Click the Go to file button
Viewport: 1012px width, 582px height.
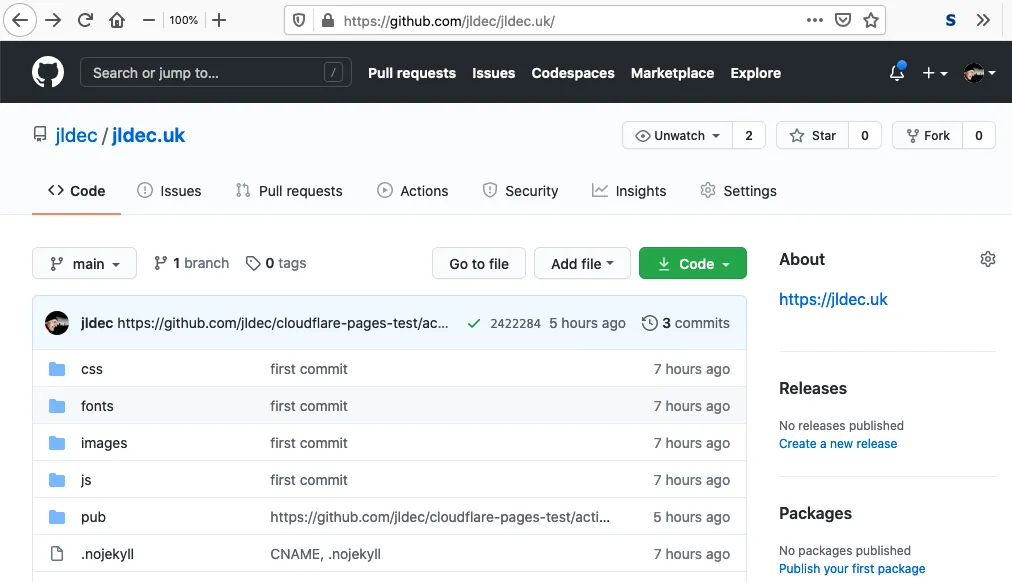(478, 263)
